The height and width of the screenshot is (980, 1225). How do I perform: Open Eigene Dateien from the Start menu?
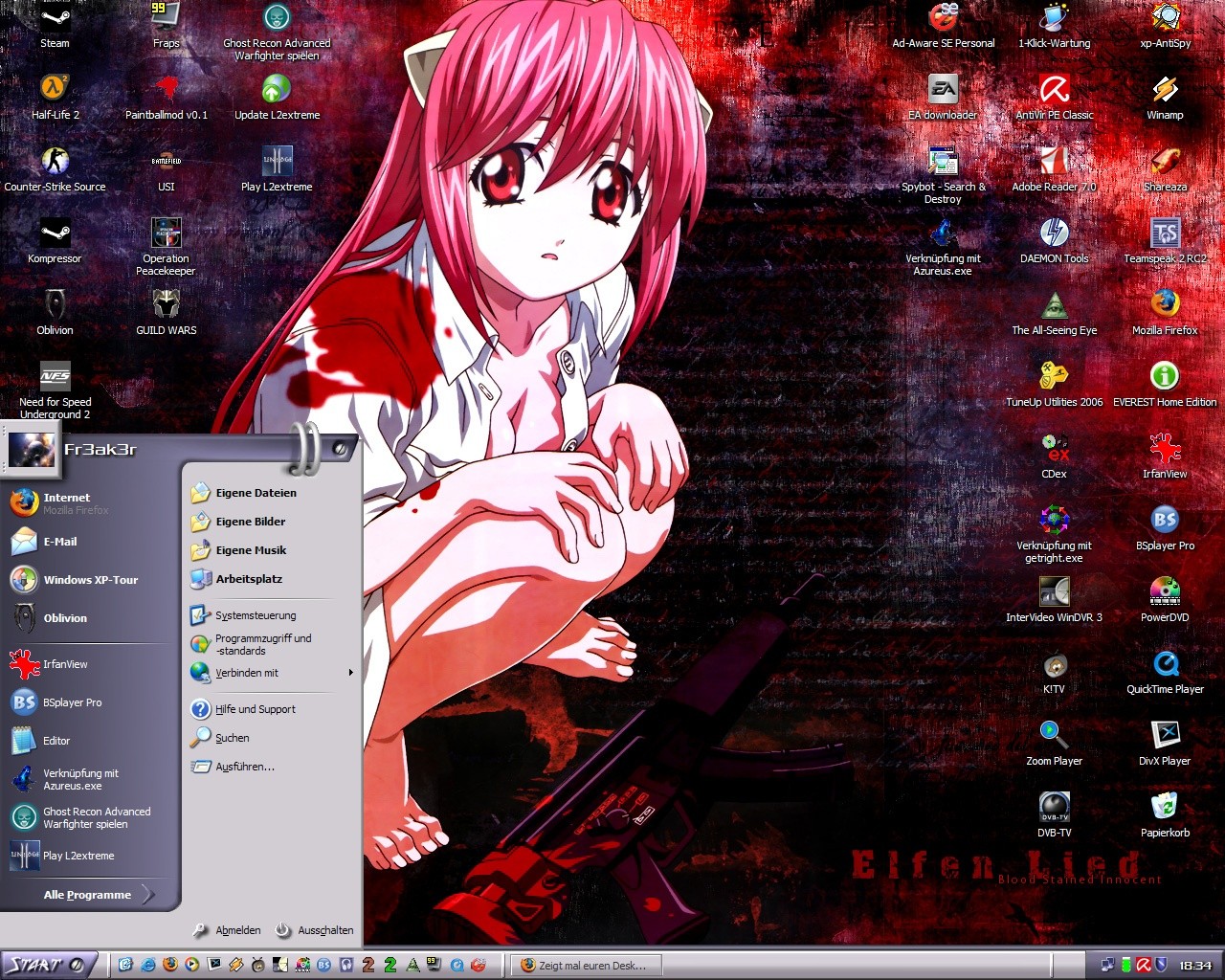click(x=256, y=493)
